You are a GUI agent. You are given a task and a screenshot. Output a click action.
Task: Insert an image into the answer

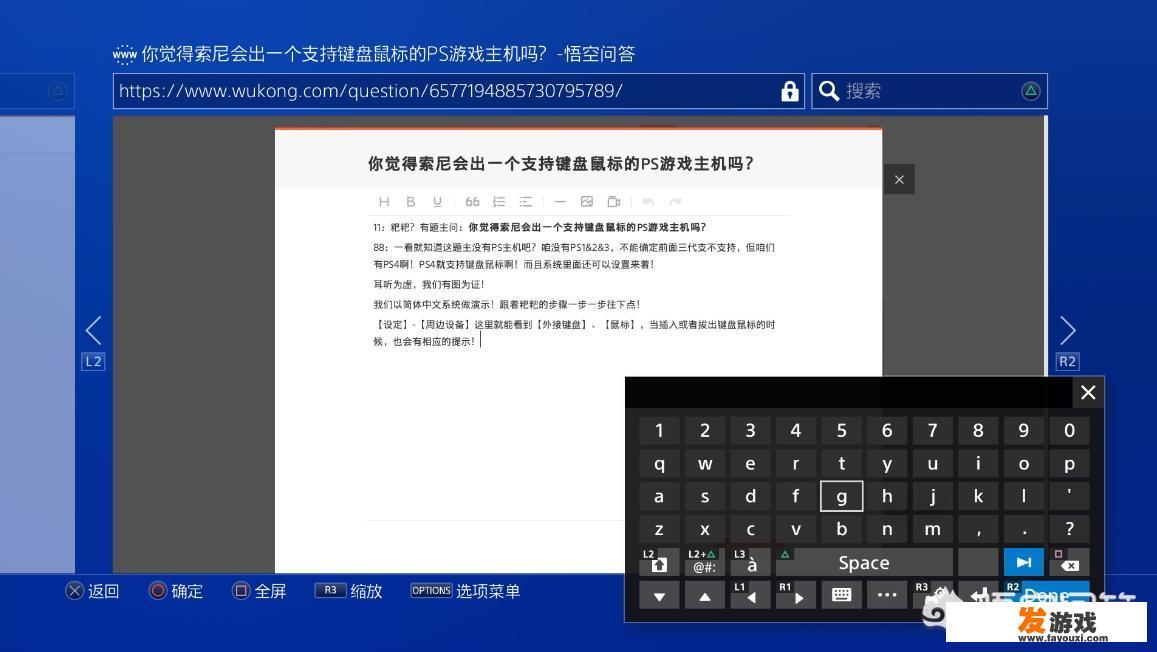[x=587, y=201]
